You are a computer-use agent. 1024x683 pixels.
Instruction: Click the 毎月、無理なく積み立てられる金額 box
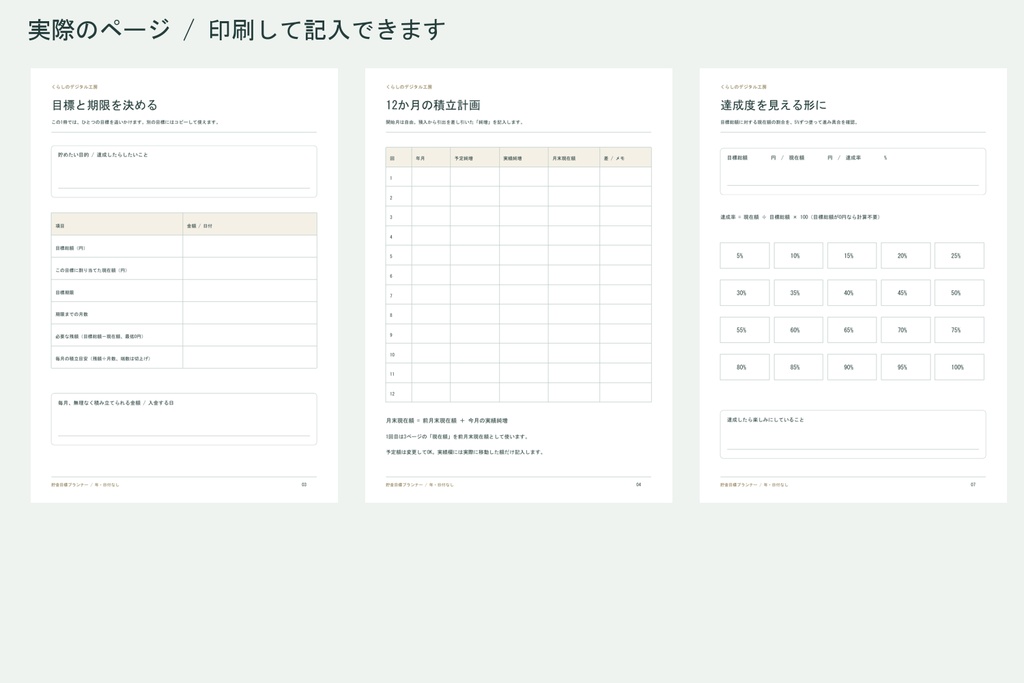184,419
